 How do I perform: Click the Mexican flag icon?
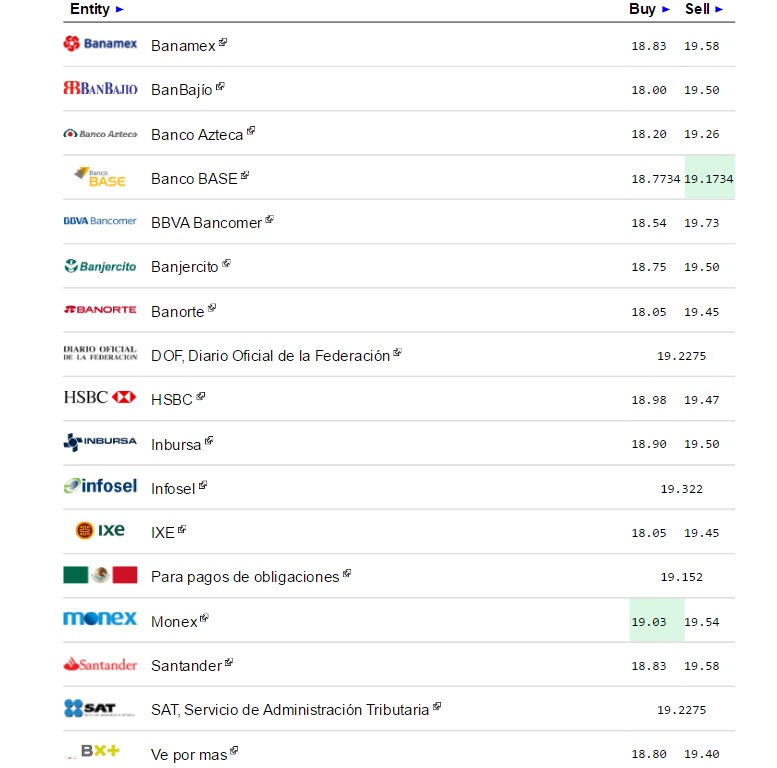(x=100, y=575)
